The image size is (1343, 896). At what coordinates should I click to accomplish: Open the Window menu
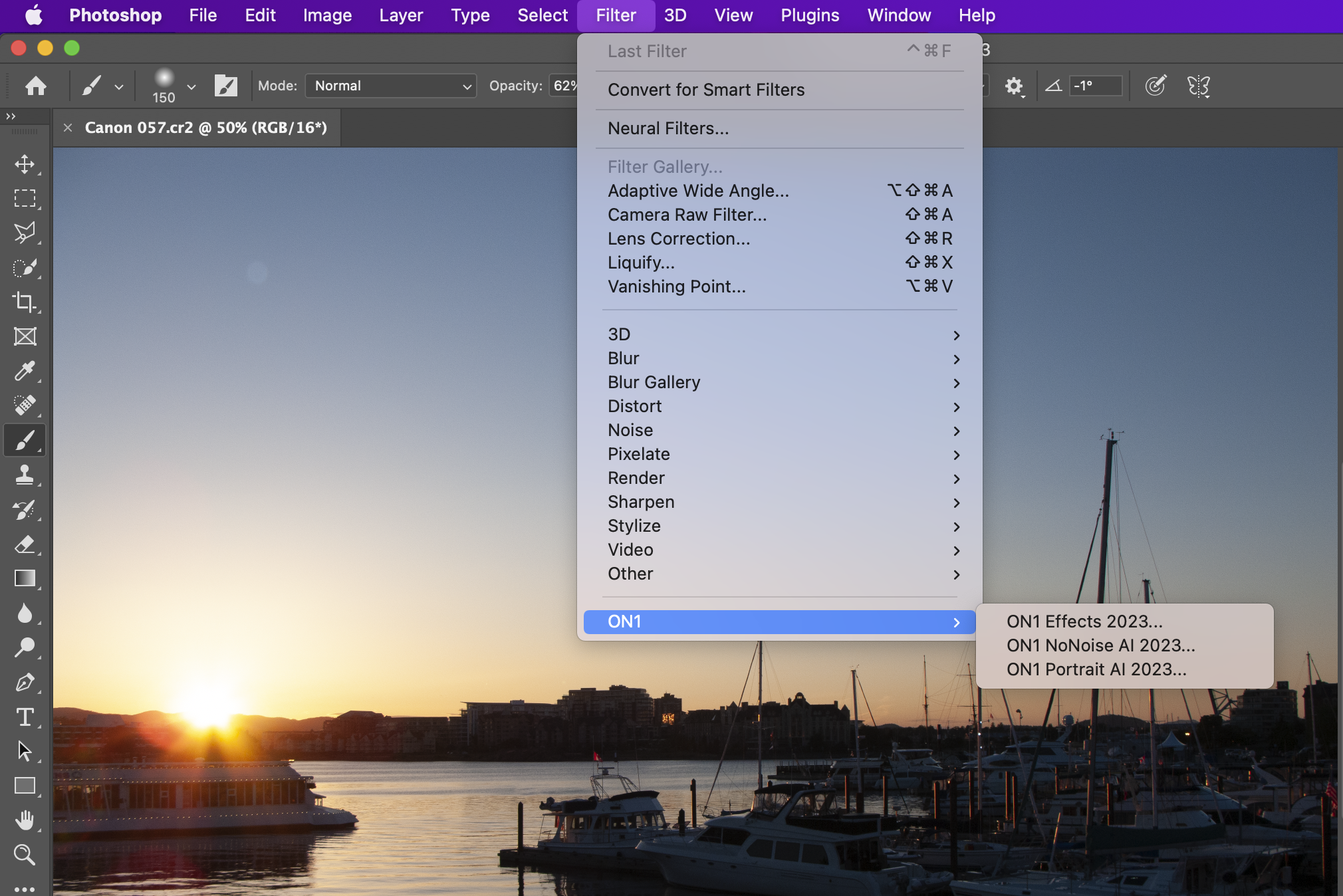(899, 15)
